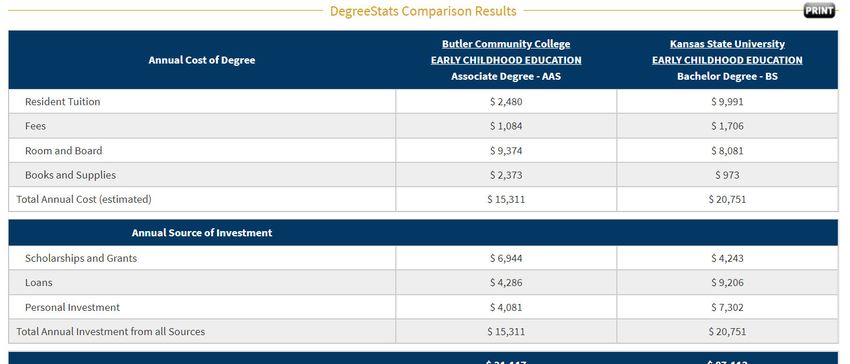The image size is (850, 364).
Task: Follow Butler's EARLY CHILDHOOD EDUCATION link
Action: point(506,60)
